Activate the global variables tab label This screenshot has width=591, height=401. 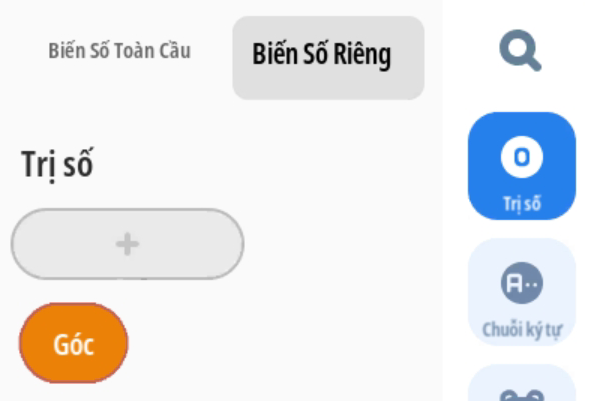119,51
